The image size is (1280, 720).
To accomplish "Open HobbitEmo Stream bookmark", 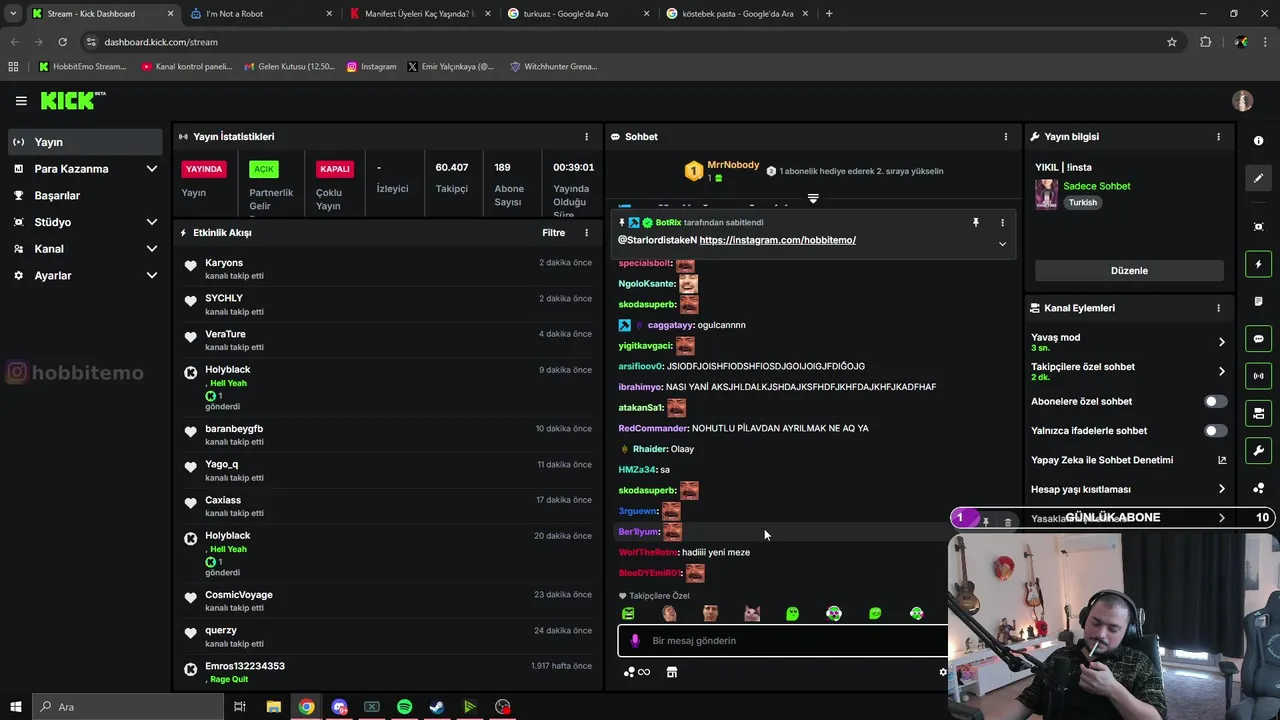I will [x=82, y=67].
